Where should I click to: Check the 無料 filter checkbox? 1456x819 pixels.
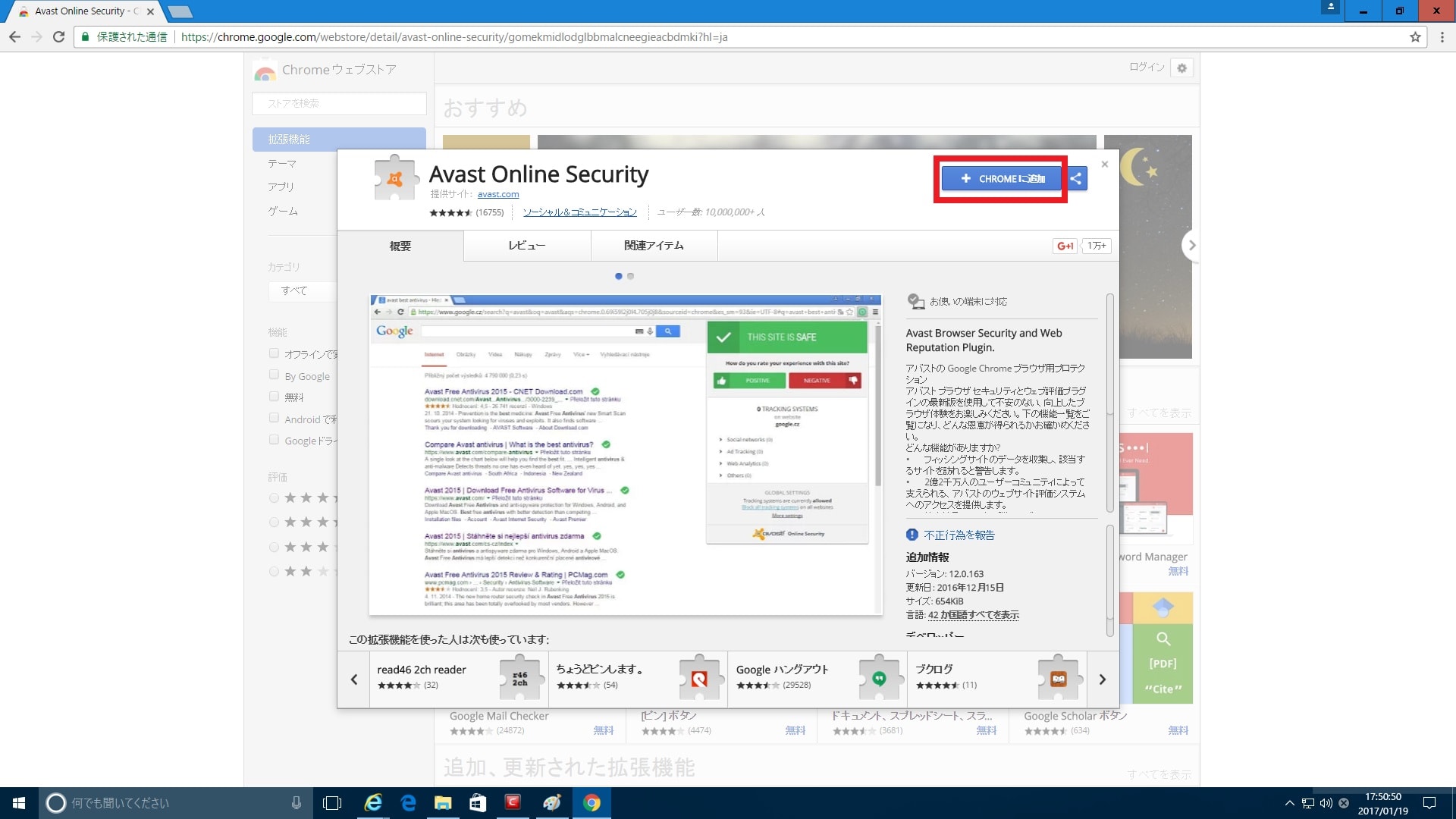point(274,396)
